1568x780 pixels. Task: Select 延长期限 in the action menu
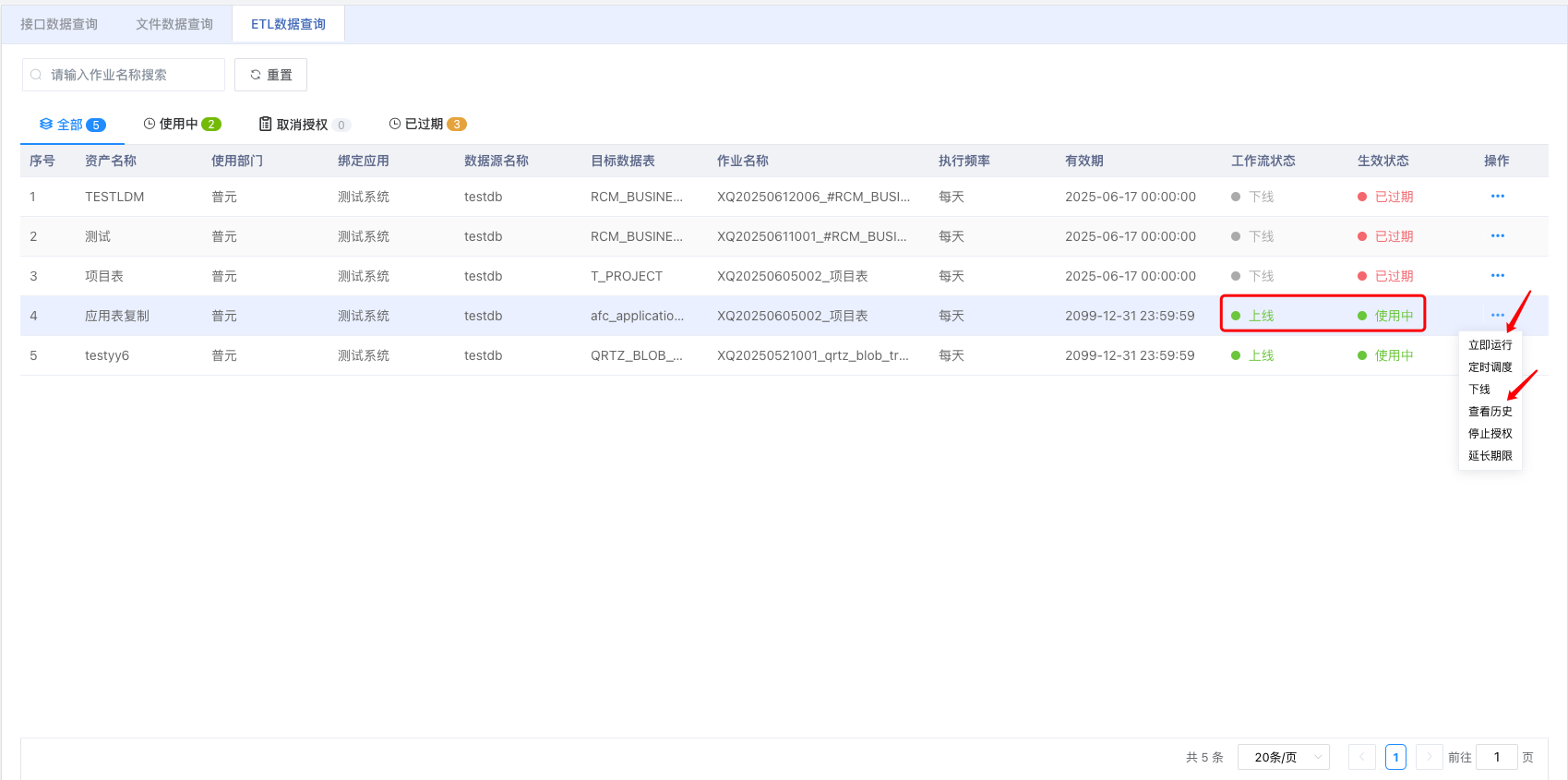click(1490, 456)
